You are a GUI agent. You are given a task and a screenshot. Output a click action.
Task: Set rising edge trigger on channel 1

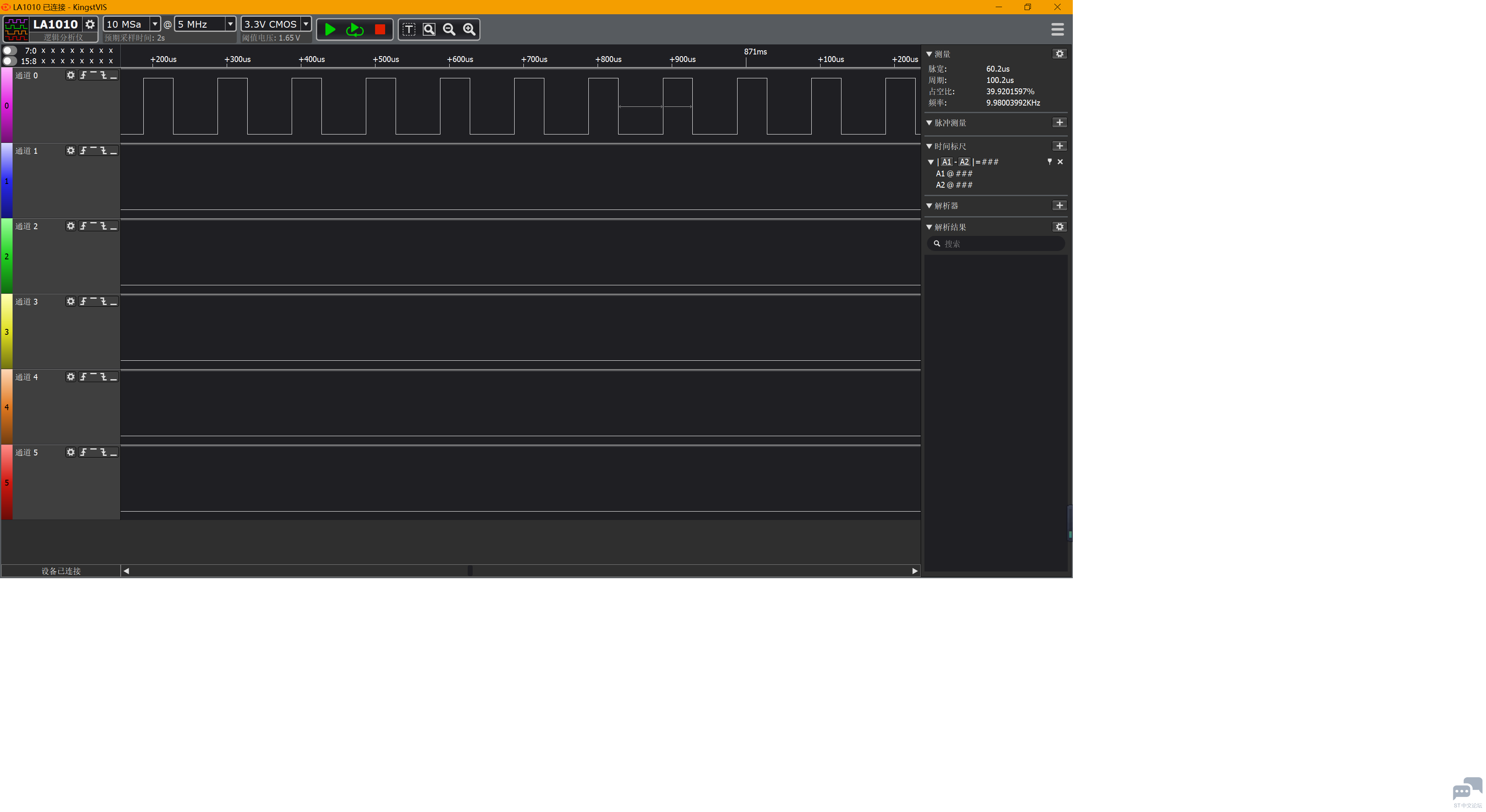pyautogui.click(x=84, y=151)
